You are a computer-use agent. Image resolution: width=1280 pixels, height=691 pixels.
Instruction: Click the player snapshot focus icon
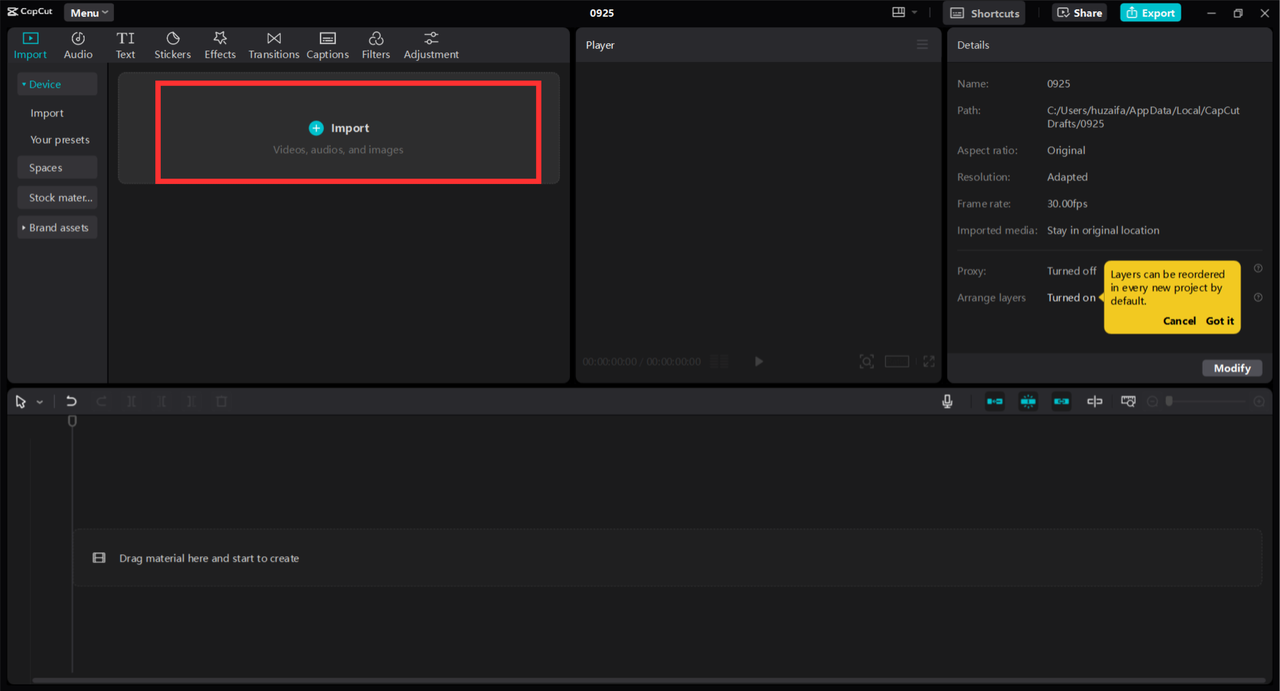click(866, 361)
